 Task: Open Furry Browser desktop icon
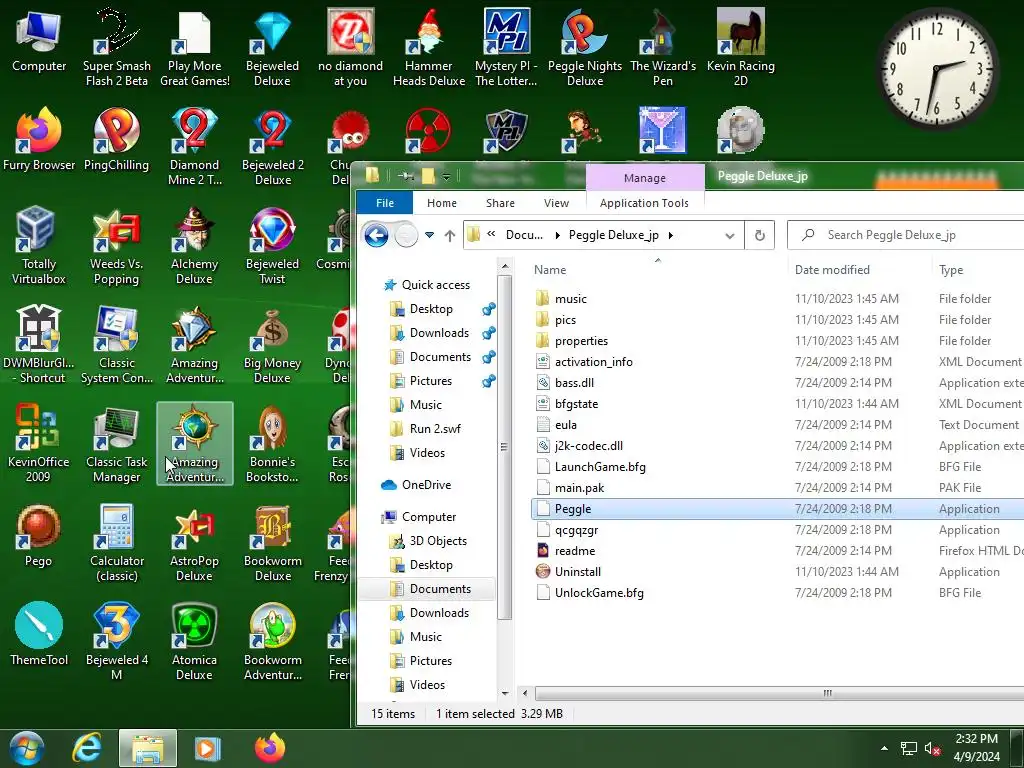pos(39,139)
